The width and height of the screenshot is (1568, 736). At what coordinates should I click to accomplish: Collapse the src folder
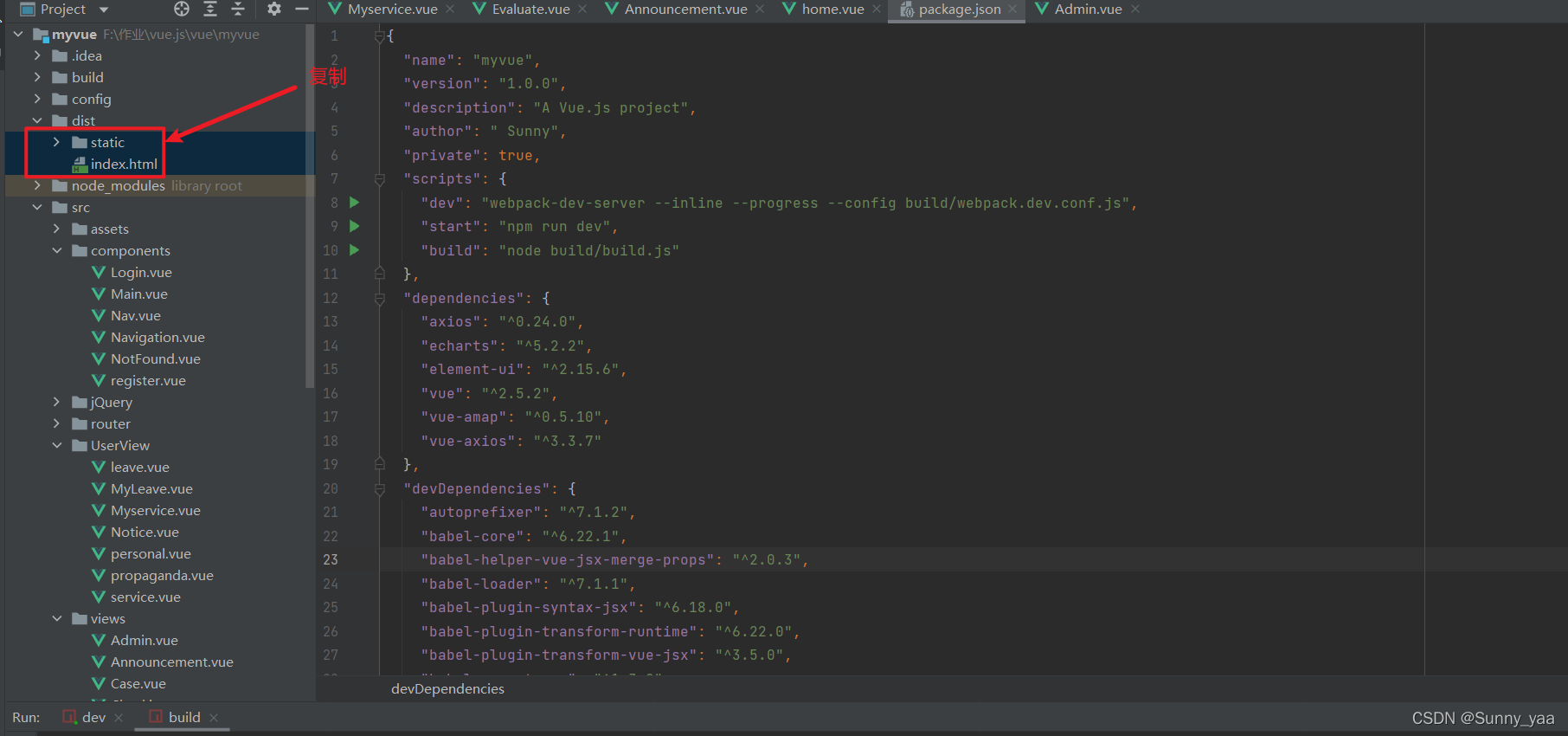click(x=37, y=207)
